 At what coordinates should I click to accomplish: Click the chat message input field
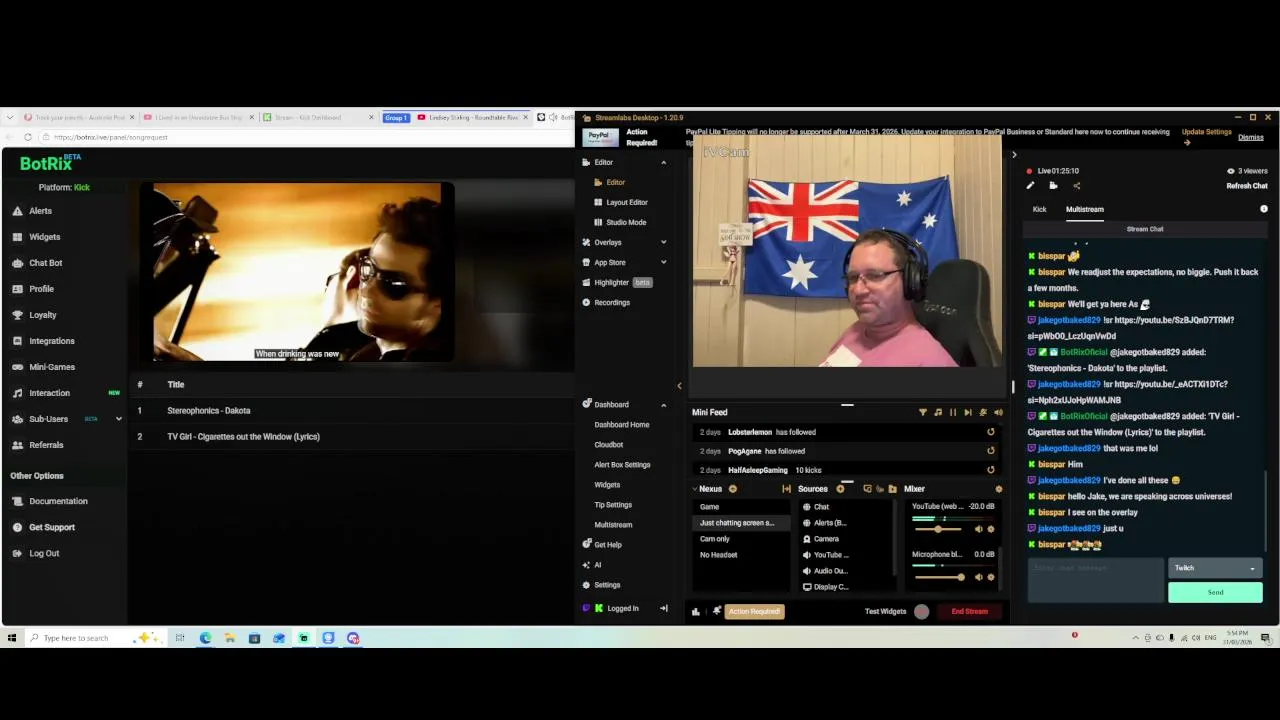click(1096, 580)
